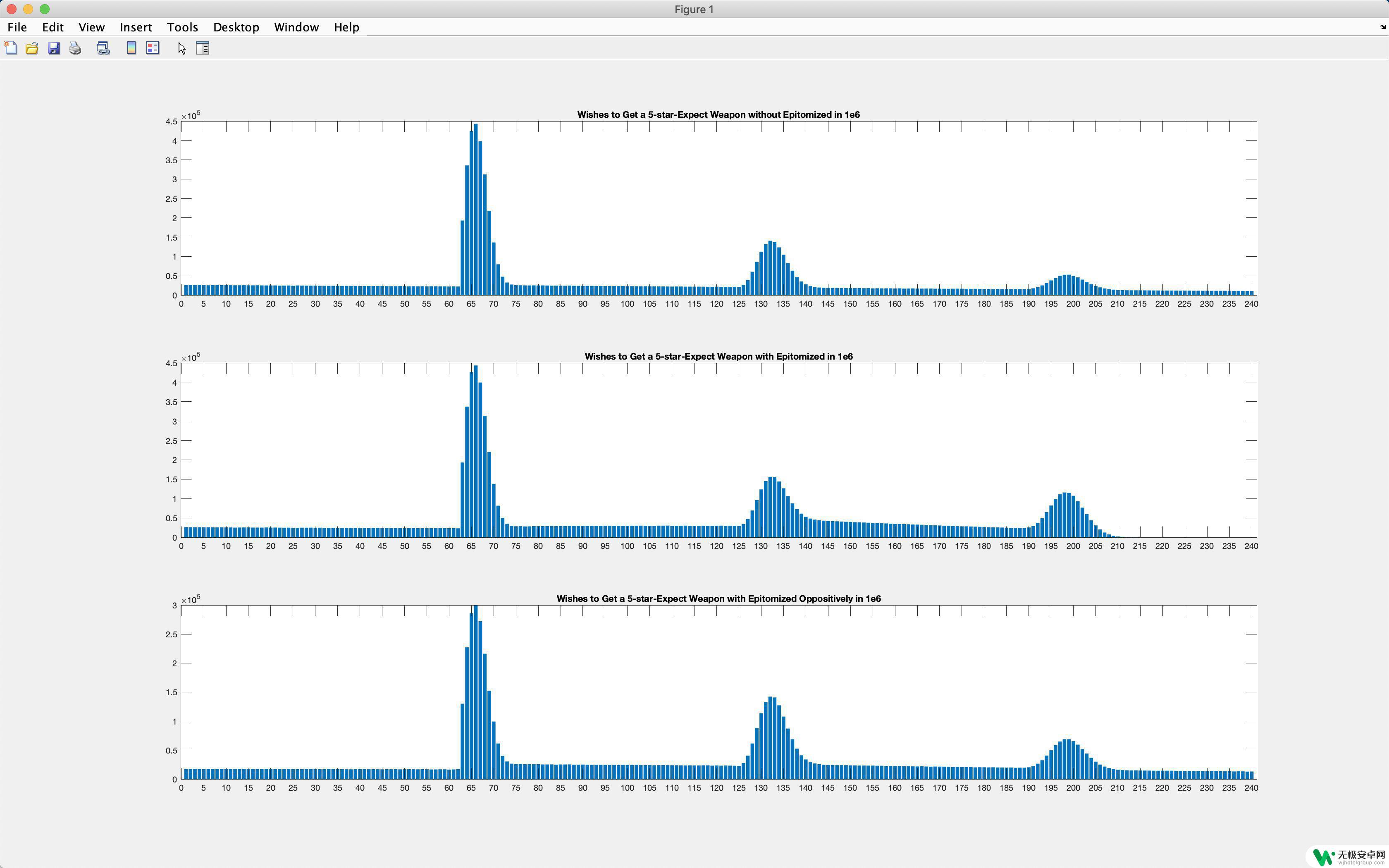Click x-axis label 240 of the top plot
Viewport: 1389px width, 868px height.
[1251, 304]
